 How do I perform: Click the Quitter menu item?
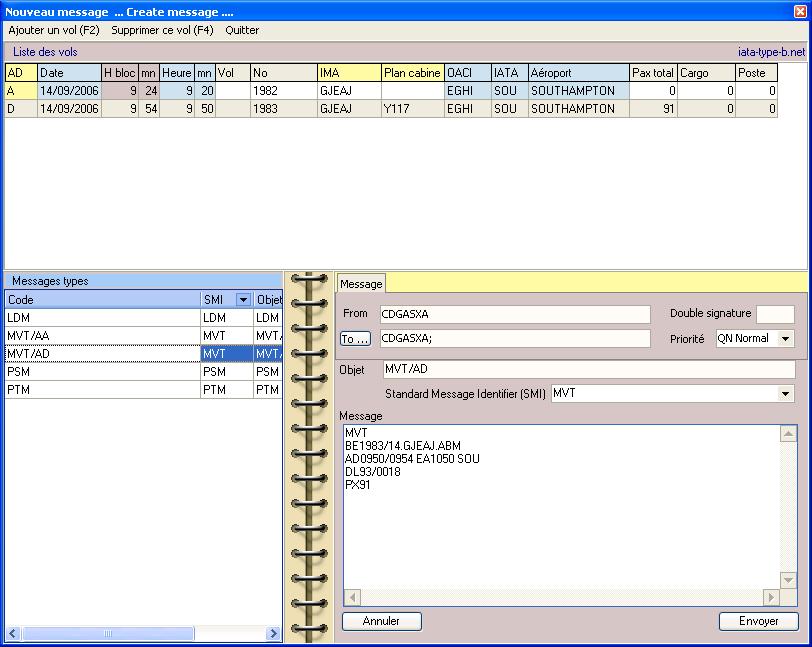tap(242, 30)
